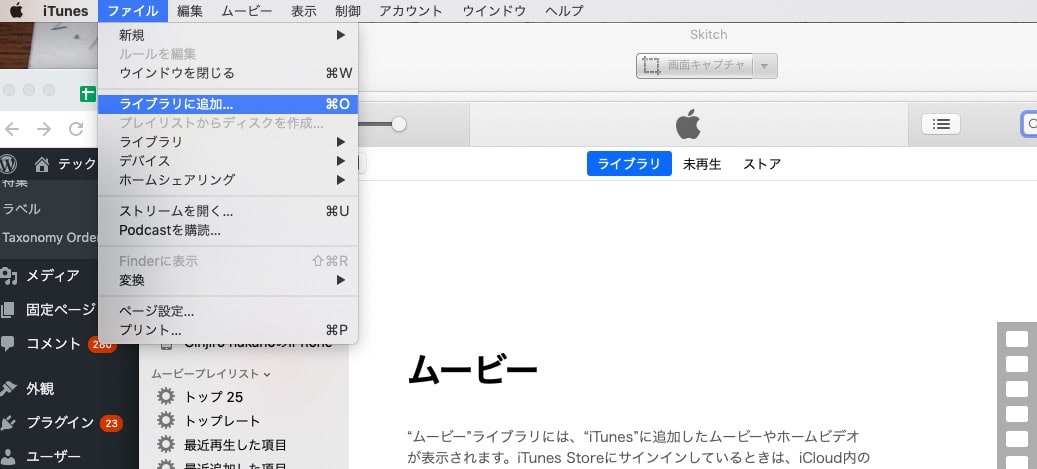This screenshot has height=469, width=1037.
Task: Choose ストリームを開く... menu item
Action: click(x=228, y=211)
